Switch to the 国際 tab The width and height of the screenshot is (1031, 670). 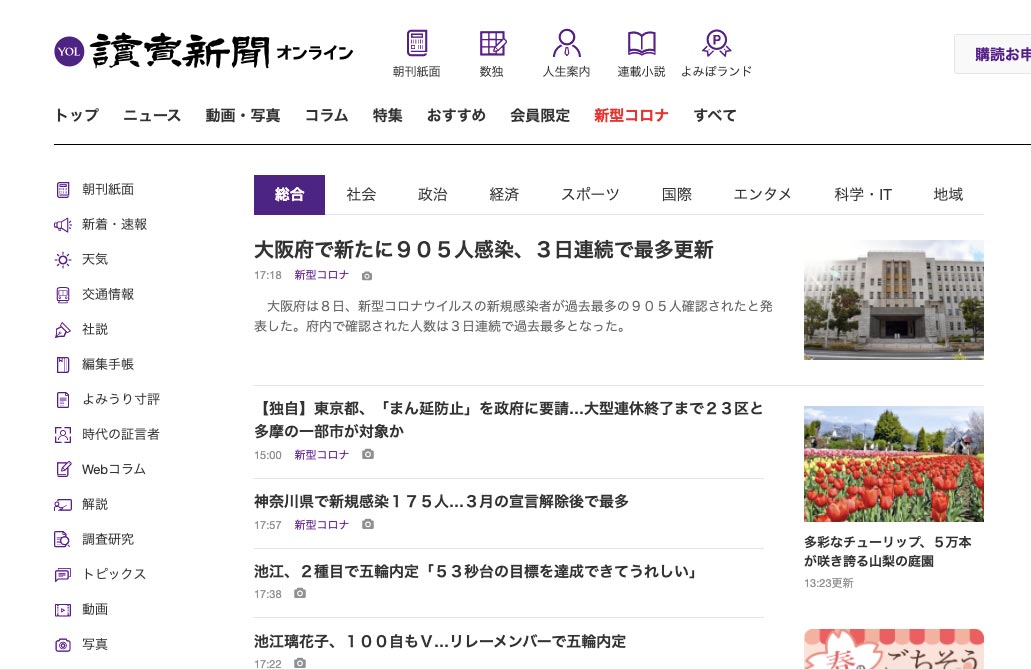[677, 195]
